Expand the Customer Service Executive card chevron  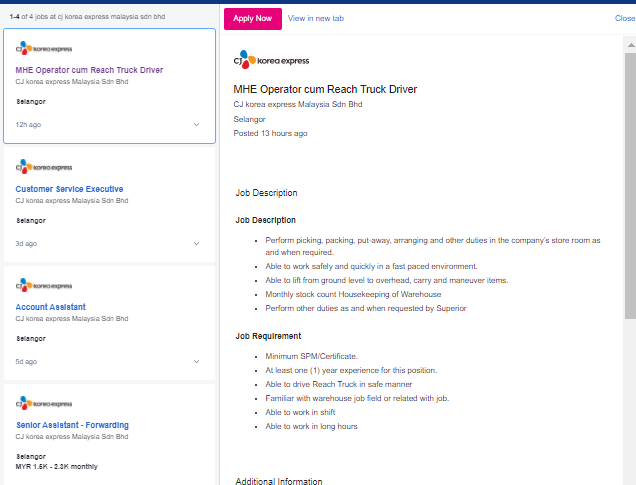[197, 243]
